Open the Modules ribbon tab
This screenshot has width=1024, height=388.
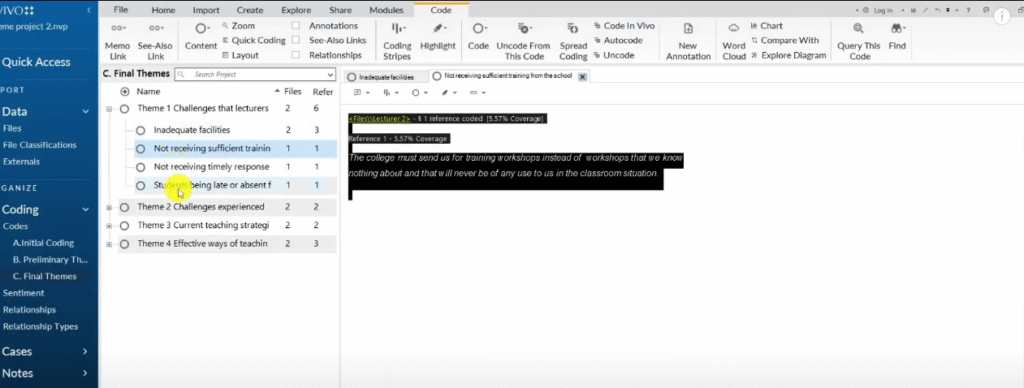click(x=386, y=10)
